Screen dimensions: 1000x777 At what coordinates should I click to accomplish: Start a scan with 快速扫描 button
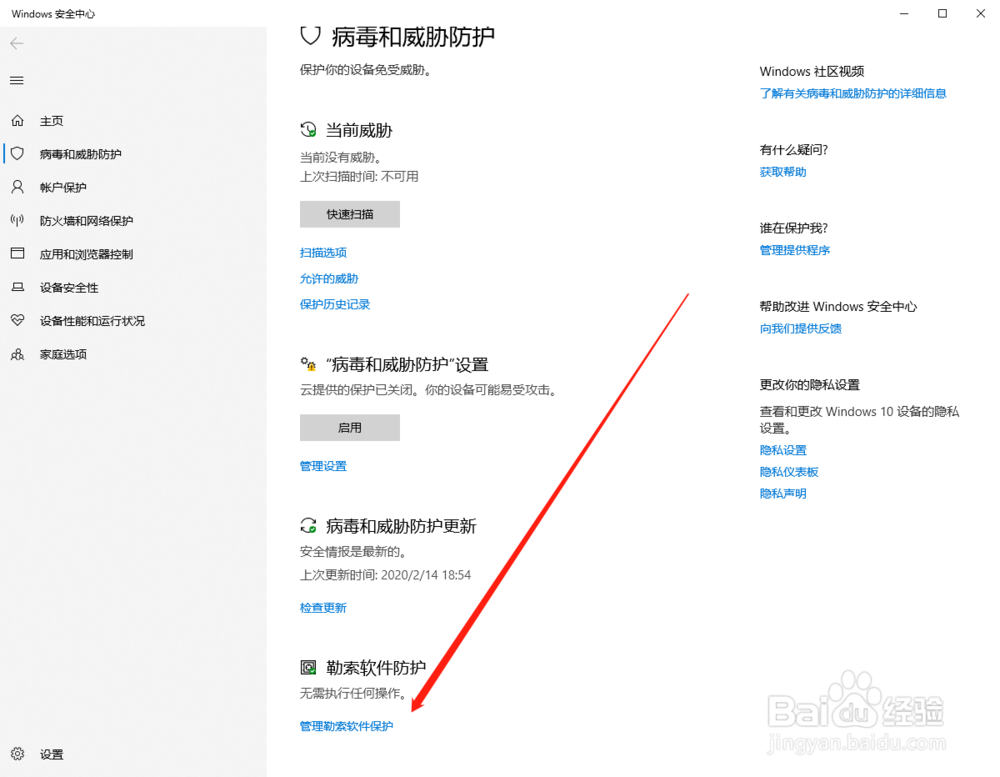click(349, 214)
